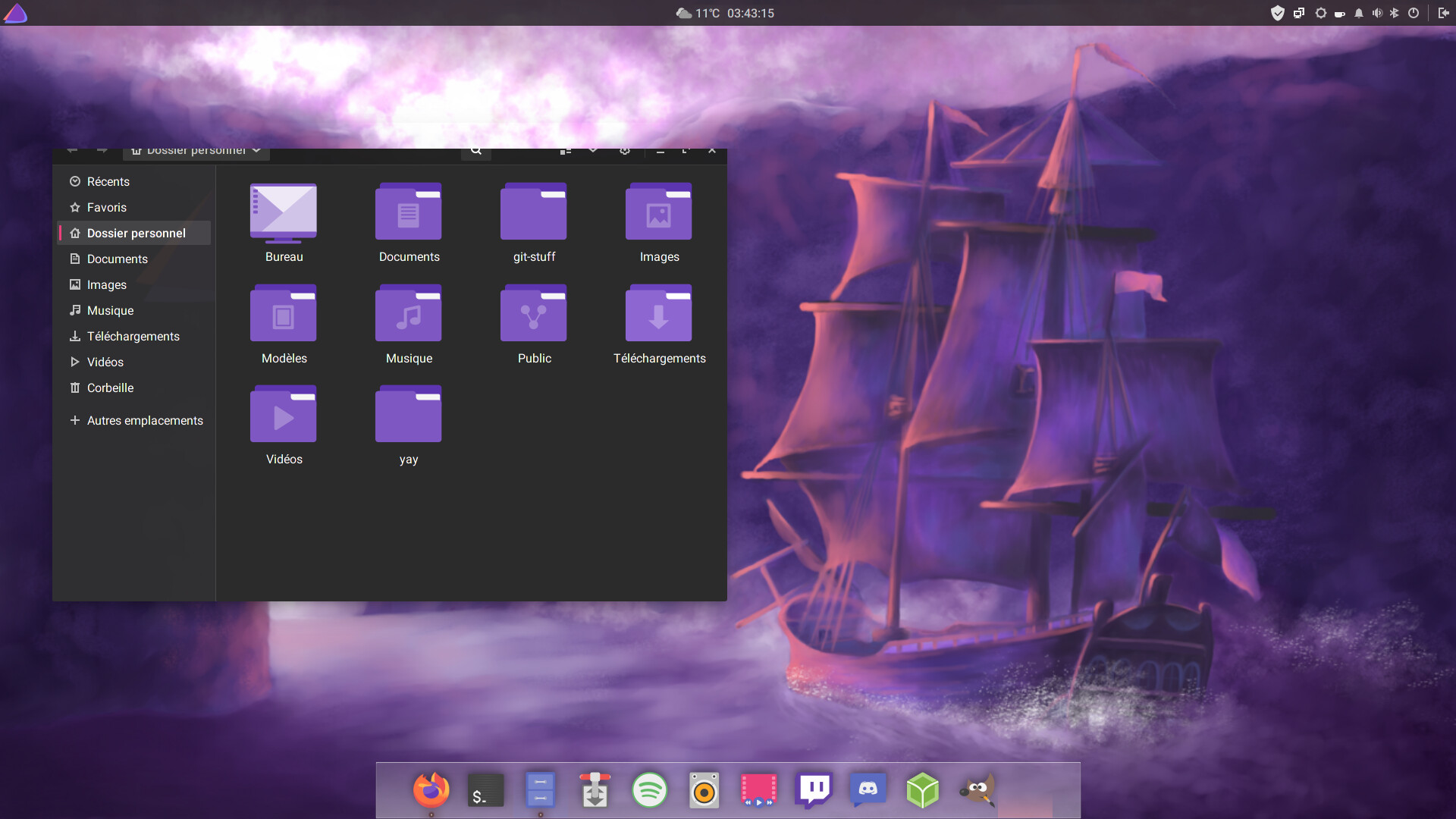The image size is (1456, 819).
Task: Expand the view options chevron
Action: [x=593, y=152]
